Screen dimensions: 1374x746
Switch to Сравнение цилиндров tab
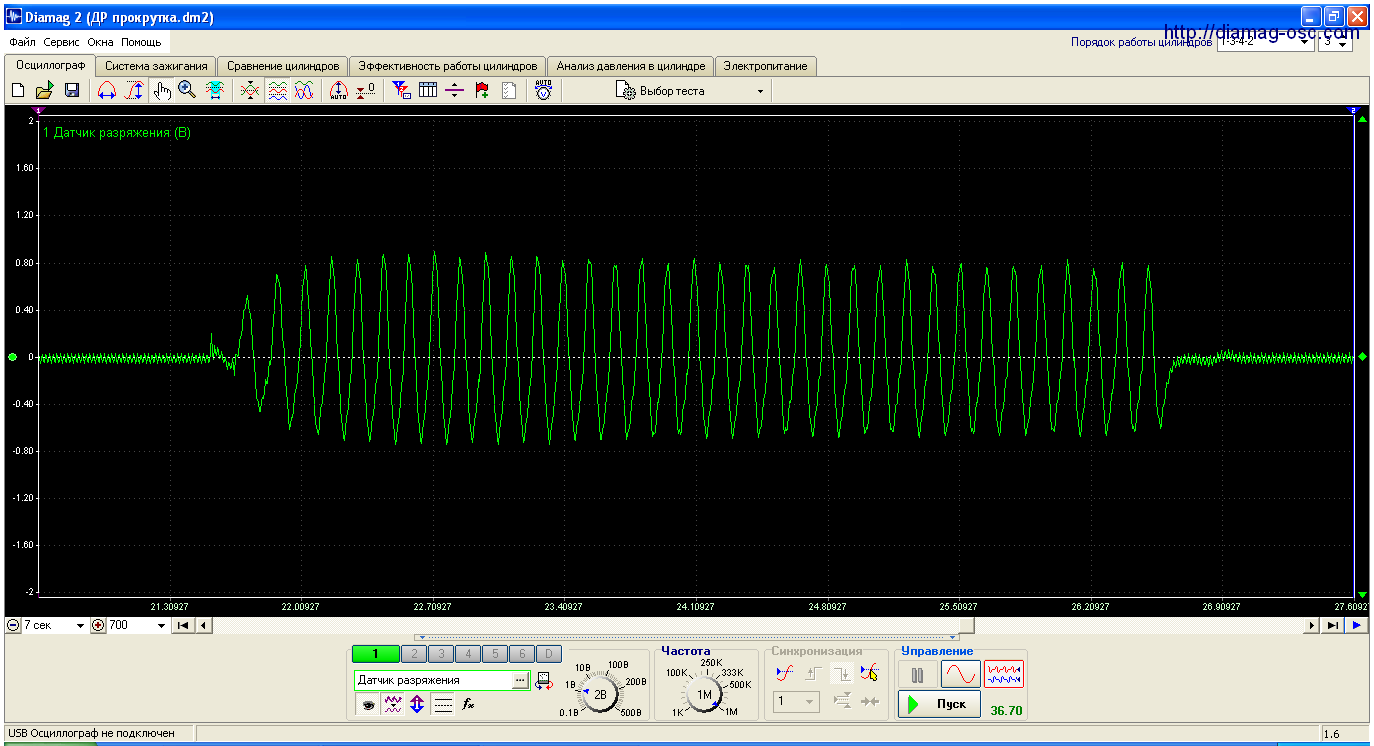(x=283, y=66)
